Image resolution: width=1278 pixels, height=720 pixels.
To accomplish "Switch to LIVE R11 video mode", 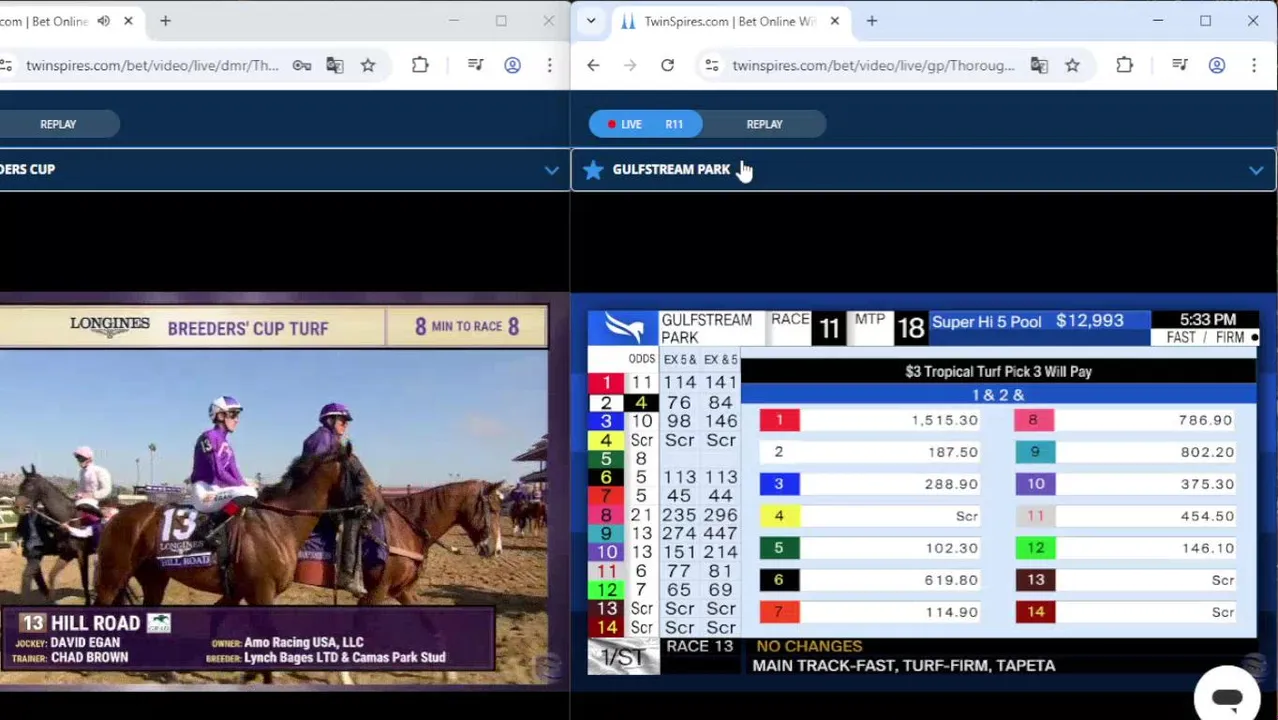I will coord(646,124).
